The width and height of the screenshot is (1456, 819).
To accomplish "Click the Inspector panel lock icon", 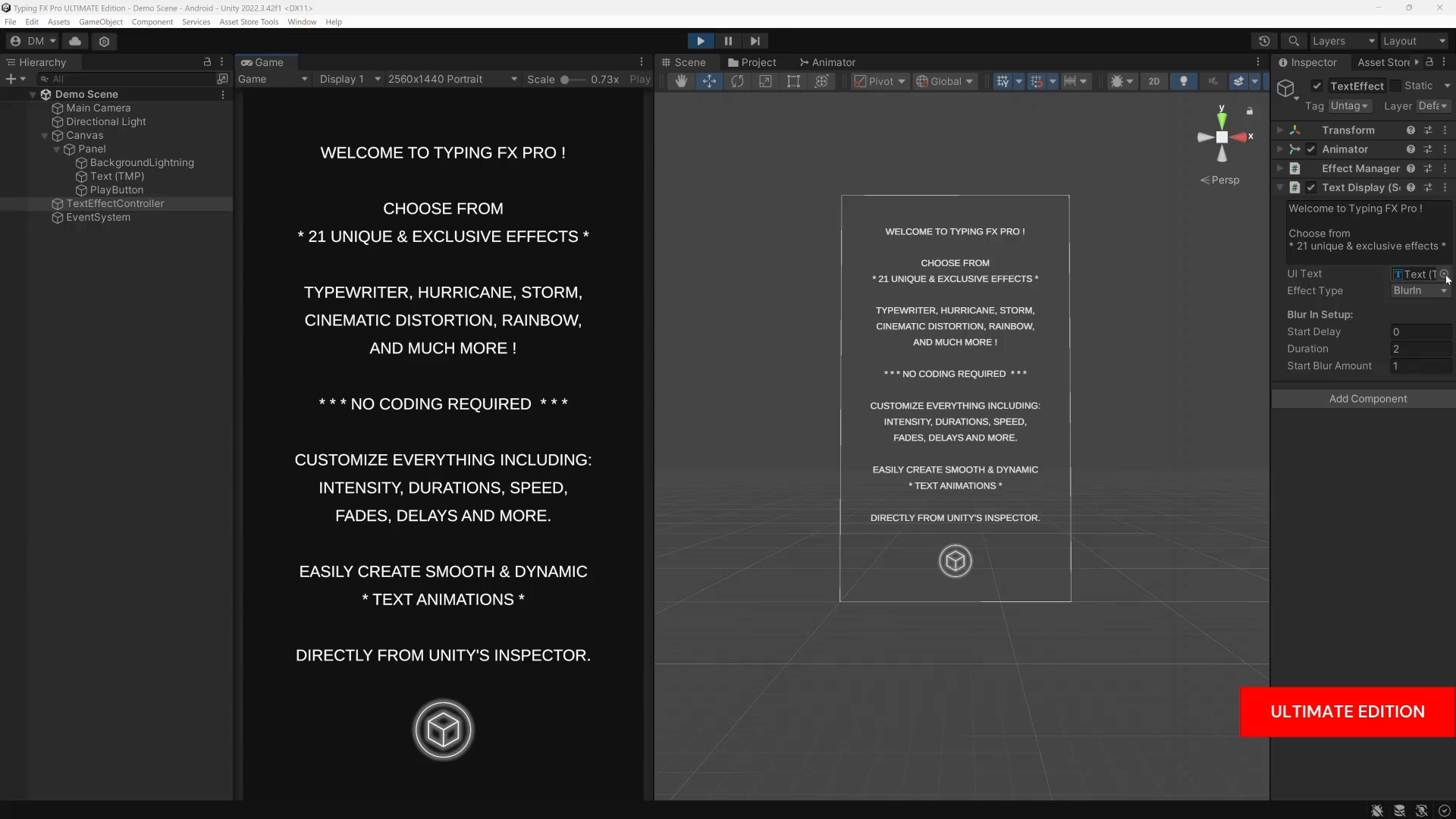I will [1429, 62].
